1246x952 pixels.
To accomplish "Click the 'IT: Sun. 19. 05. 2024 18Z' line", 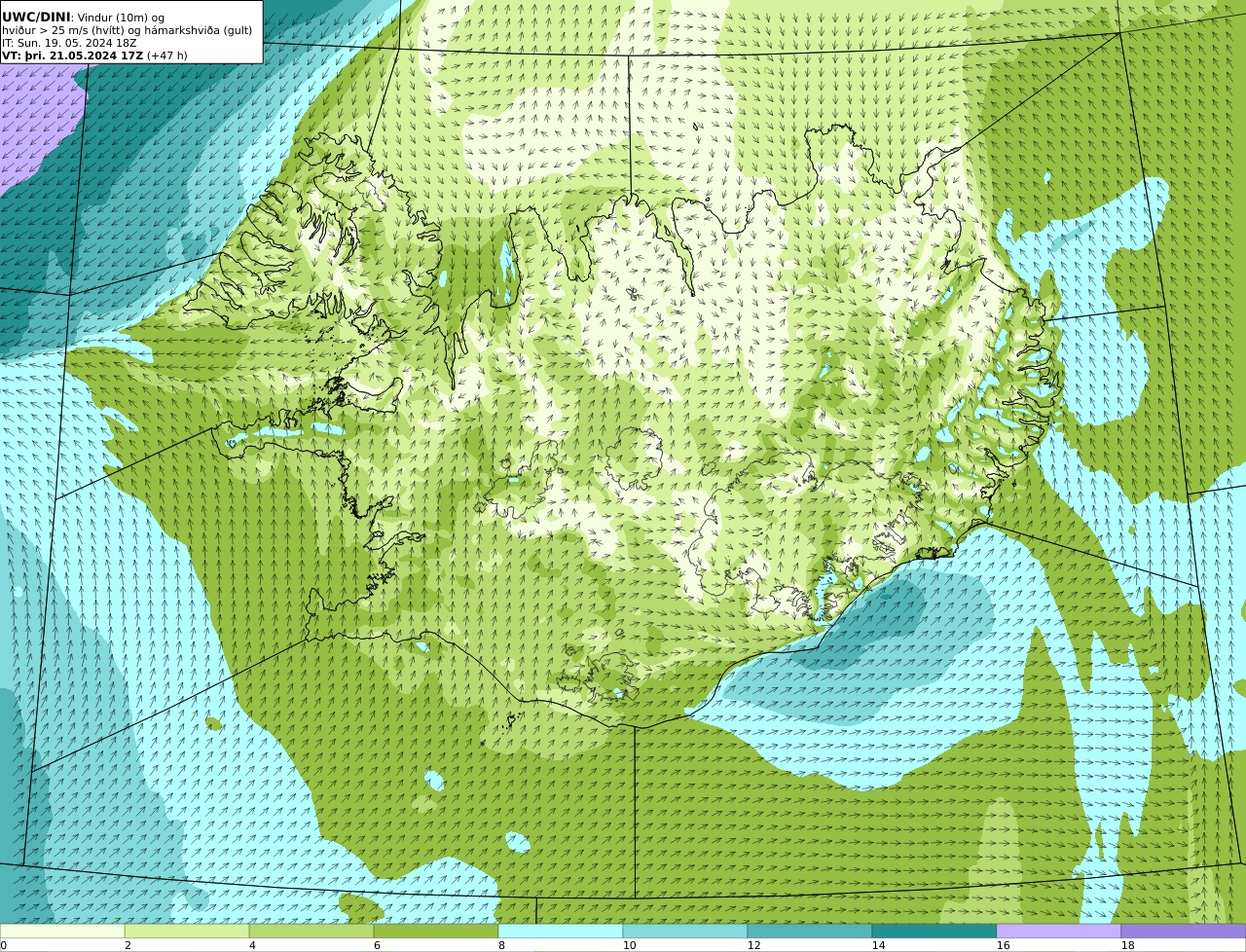I will (x=69, y=43).
